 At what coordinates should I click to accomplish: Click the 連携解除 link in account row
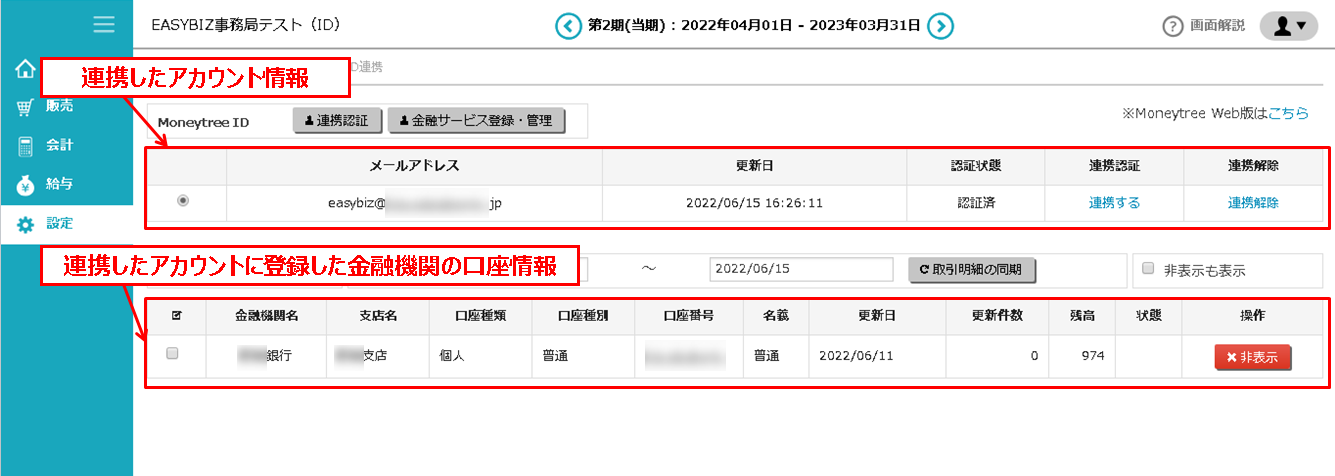(x=1253, y=202)
